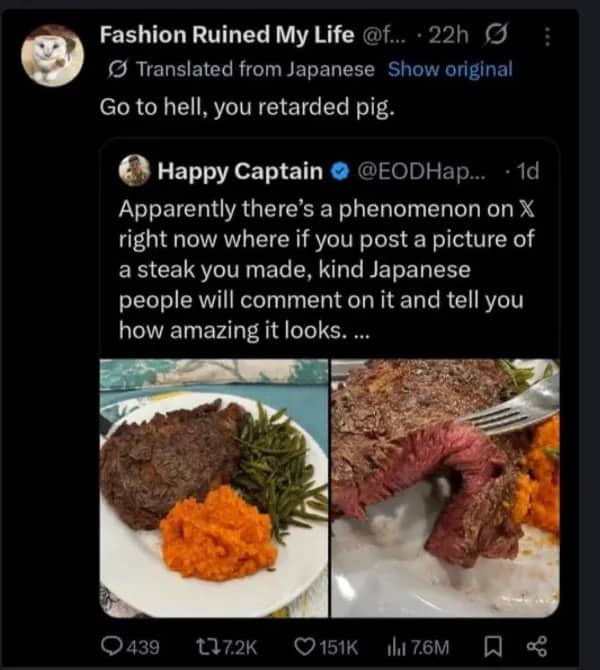Click the 22h timestamp
The image size is (600, 670).
point(447,37)
